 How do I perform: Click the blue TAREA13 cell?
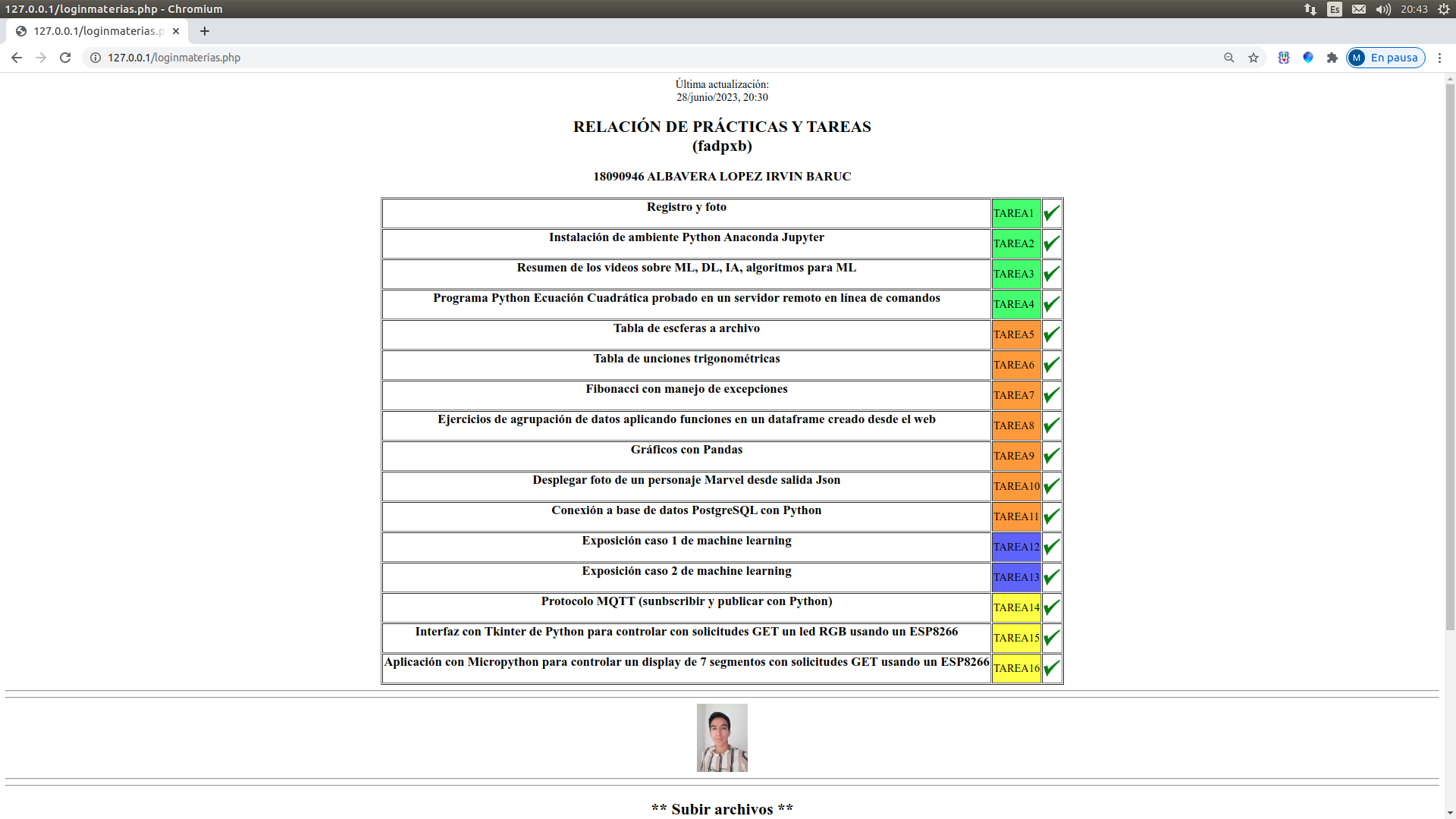tap(1016, 577)
